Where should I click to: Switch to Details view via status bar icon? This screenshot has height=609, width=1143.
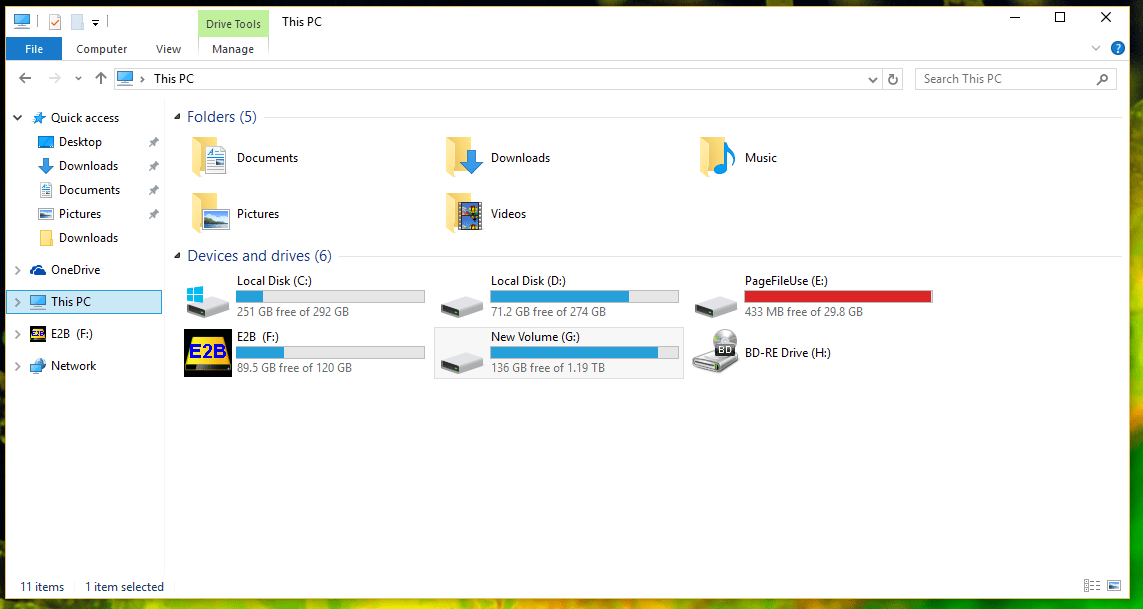pyautogui.click(x=1092, y=585)
